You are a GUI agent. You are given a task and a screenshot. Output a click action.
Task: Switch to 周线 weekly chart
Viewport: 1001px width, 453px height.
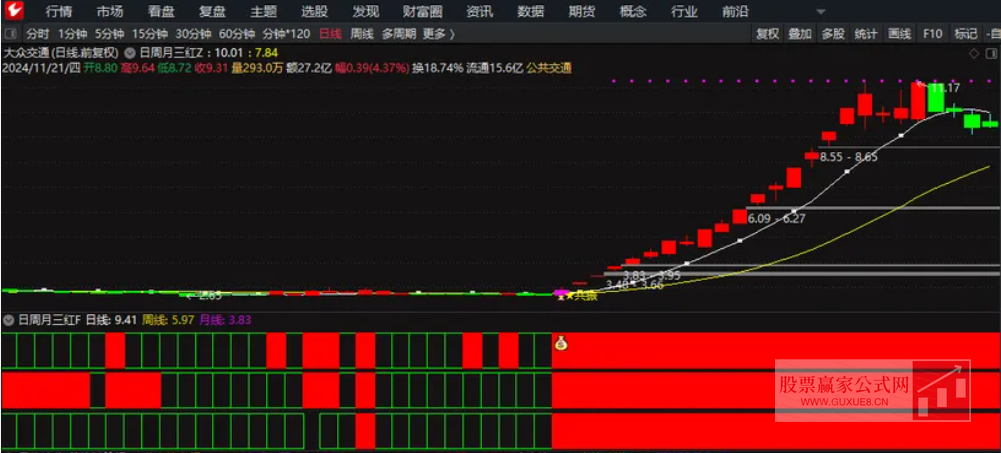[362, 34]
